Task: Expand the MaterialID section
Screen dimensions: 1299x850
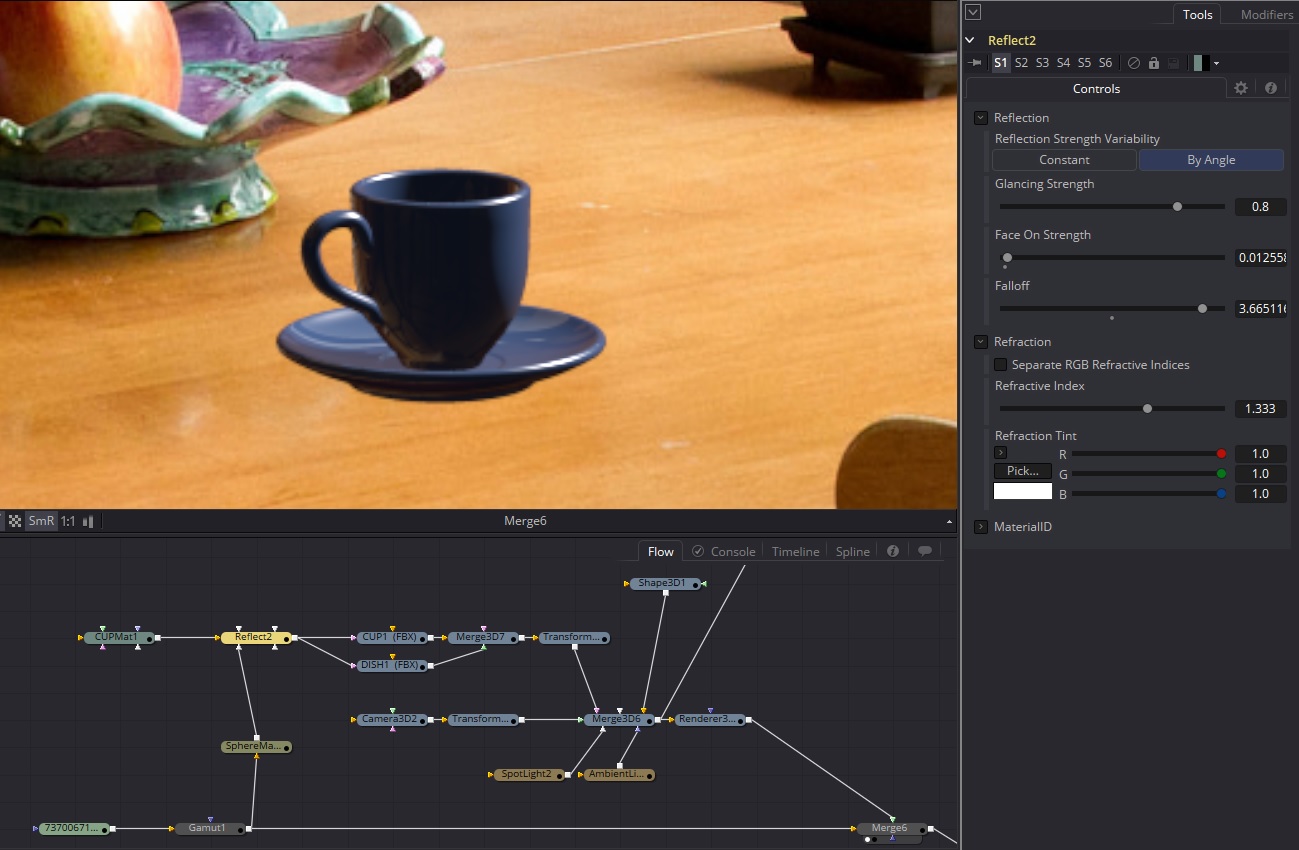Action: coord(980,527)
